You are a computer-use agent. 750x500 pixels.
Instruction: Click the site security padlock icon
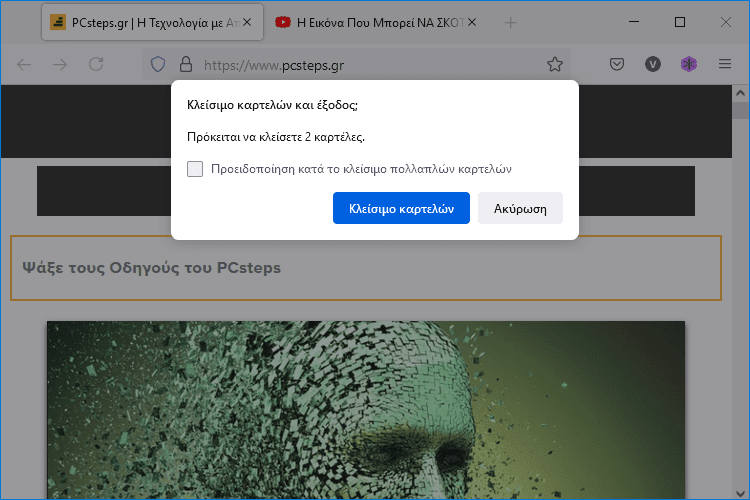186,64
